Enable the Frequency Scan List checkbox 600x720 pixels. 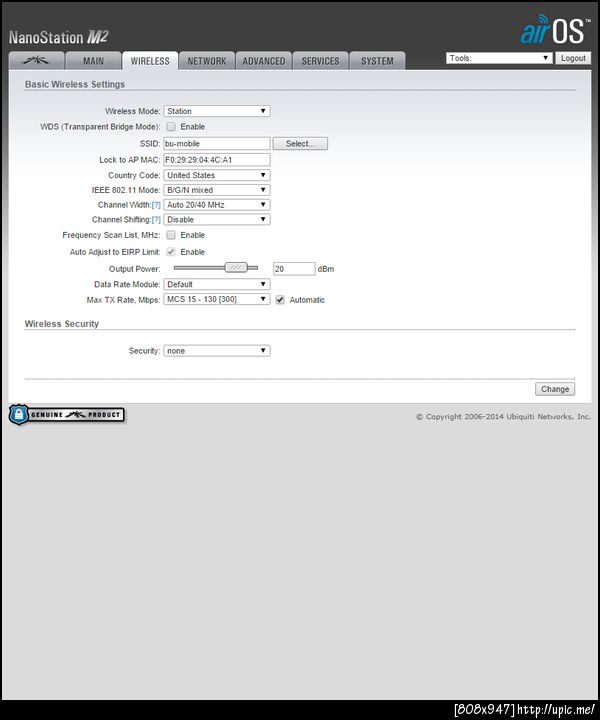point(171,235)
